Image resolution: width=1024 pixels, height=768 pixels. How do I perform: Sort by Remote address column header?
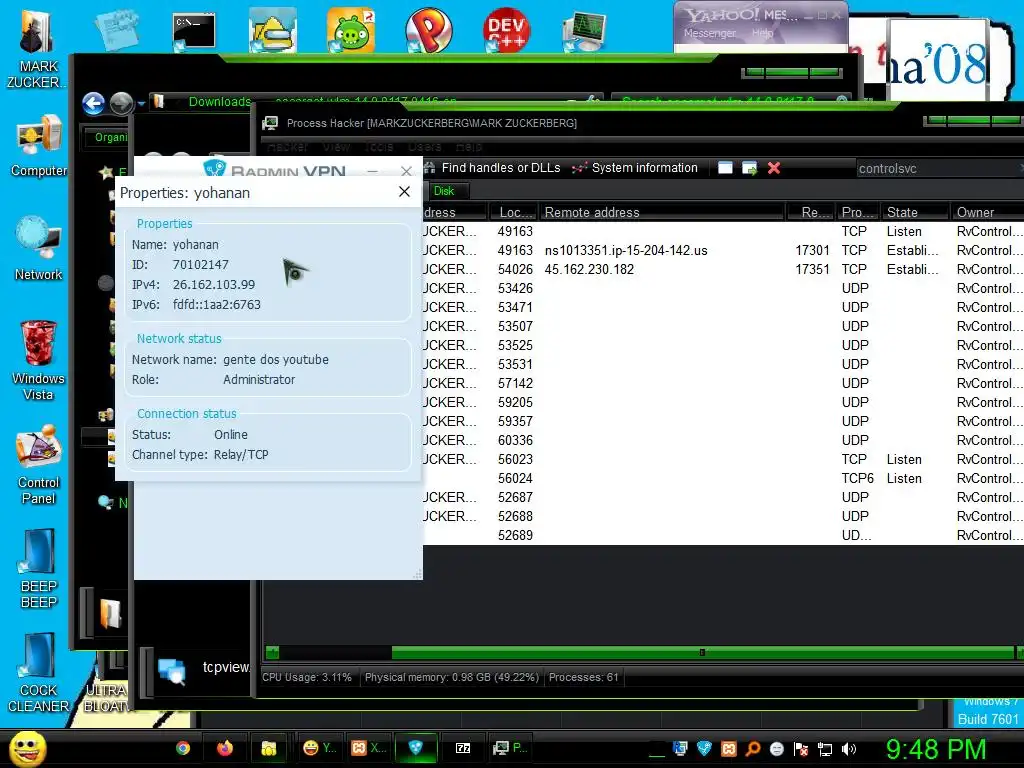(x=660, y=212)
